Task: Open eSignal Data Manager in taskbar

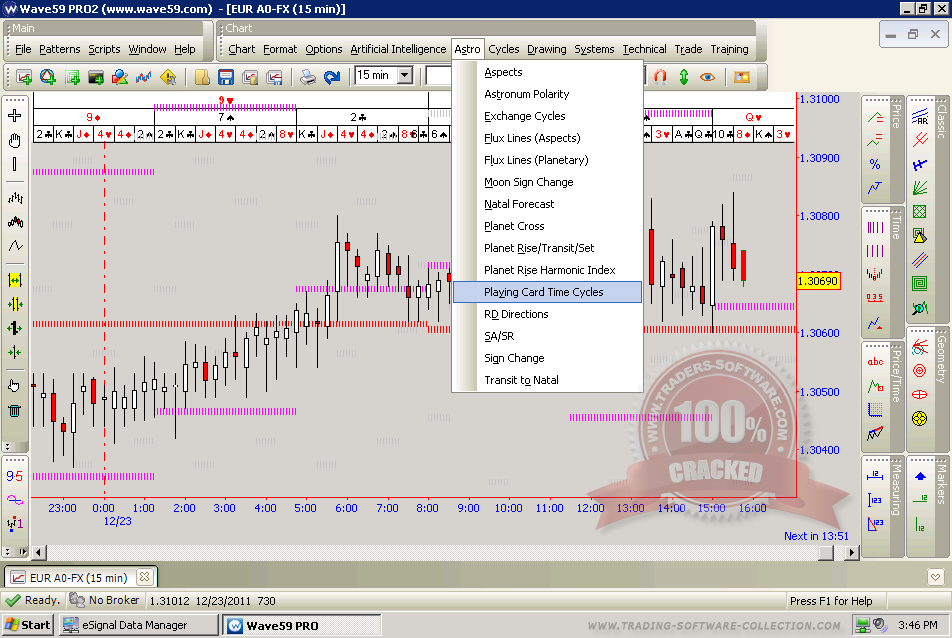Action: [x=138, y=625]
